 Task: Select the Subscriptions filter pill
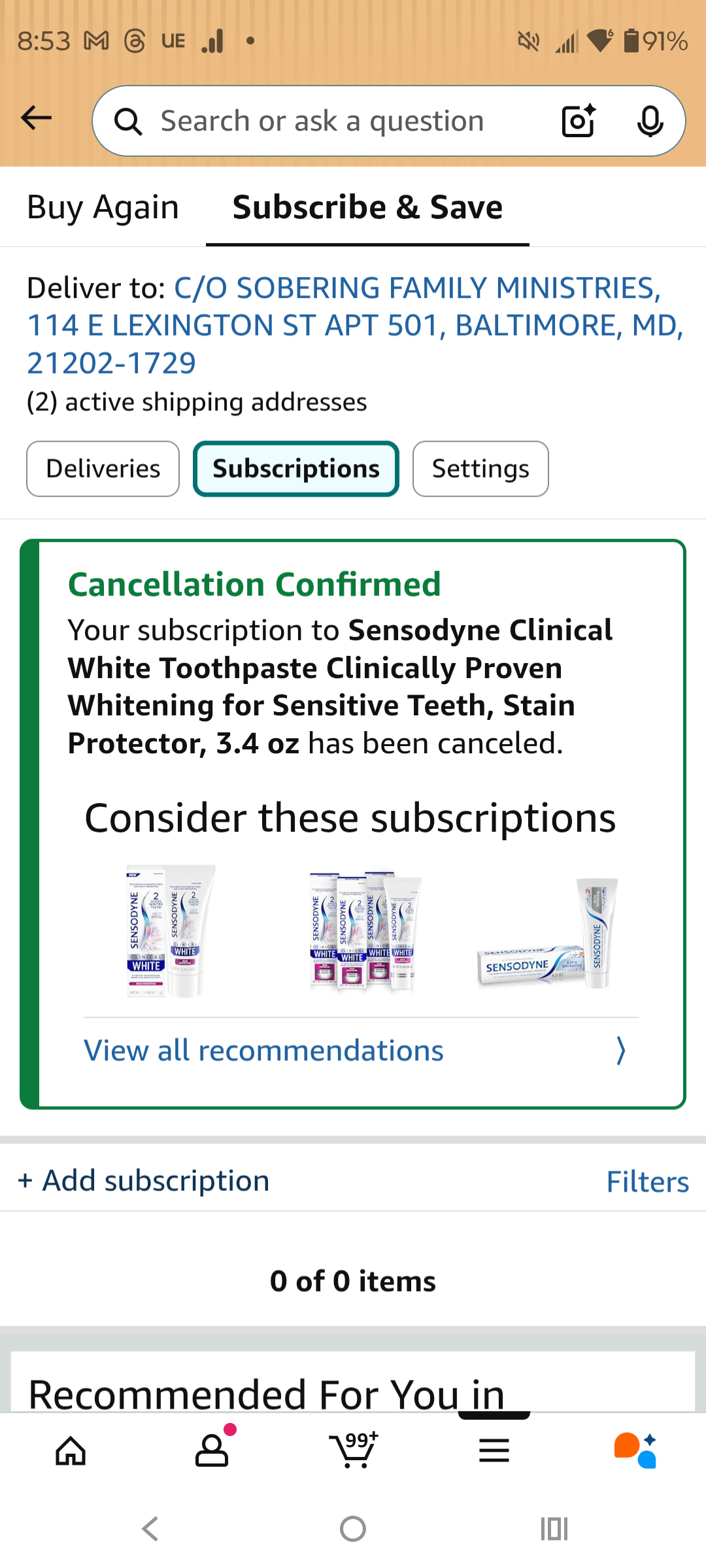[296, 469]
